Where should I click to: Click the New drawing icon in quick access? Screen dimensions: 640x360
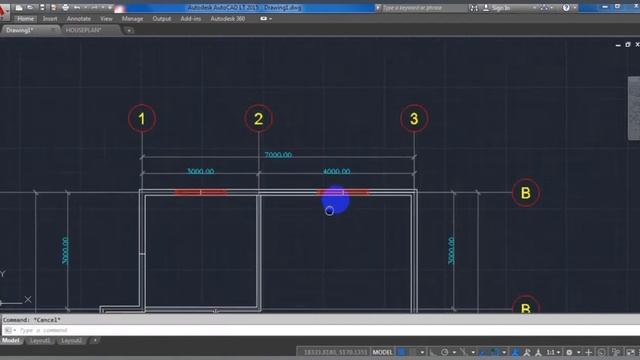point(19,8)
